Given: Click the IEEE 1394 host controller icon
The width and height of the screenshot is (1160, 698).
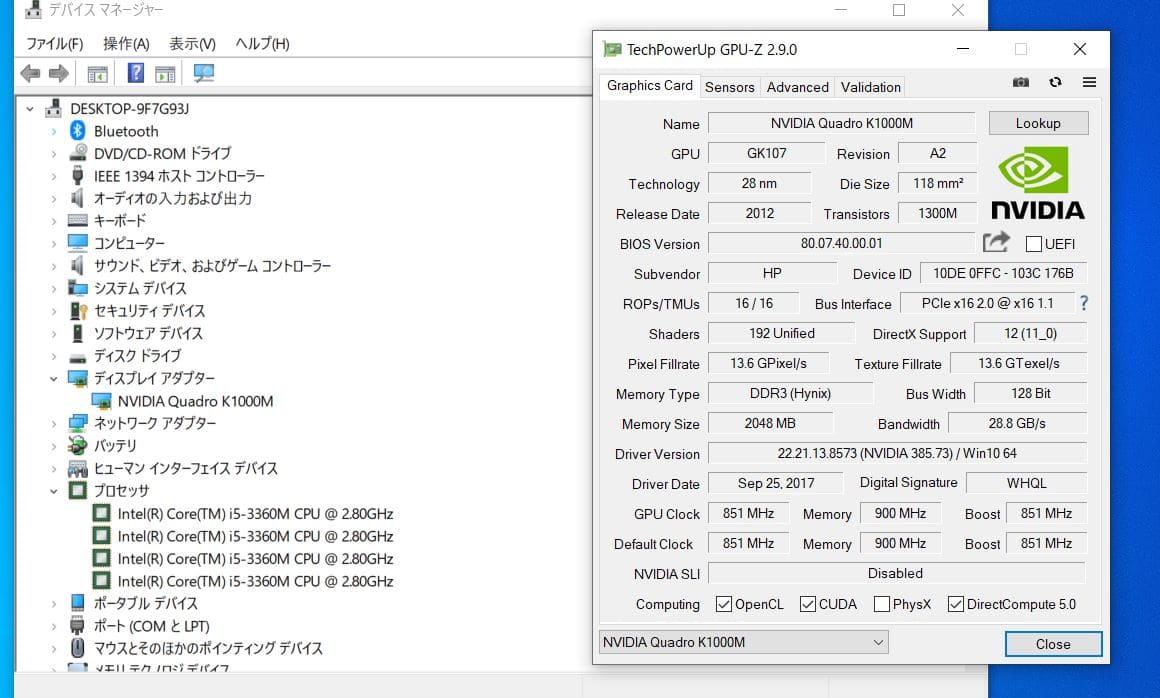Looking at the screenshot, I should 78,176.
